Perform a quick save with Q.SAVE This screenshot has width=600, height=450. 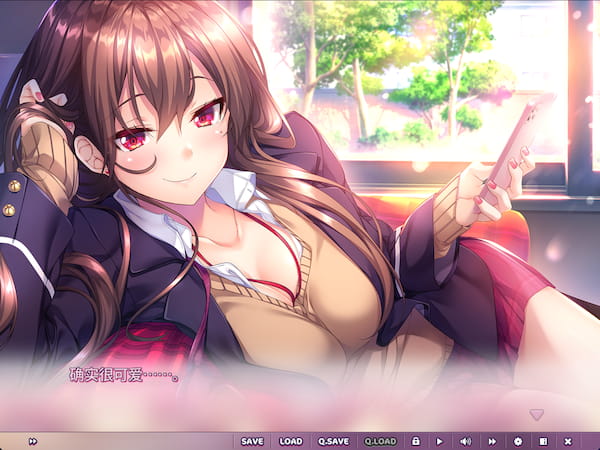(x=333, y=441)
